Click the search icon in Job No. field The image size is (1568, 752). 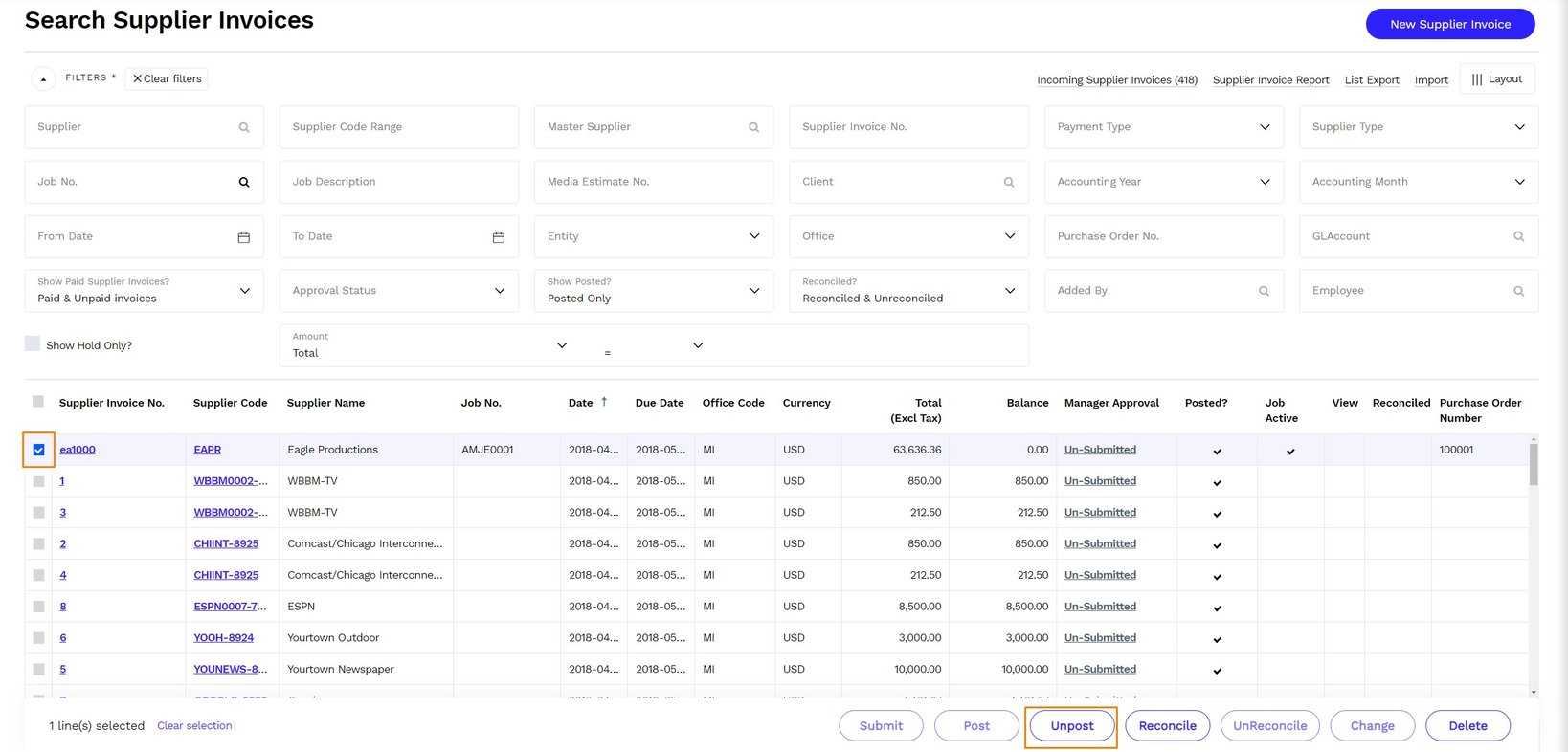coord(244,182)
